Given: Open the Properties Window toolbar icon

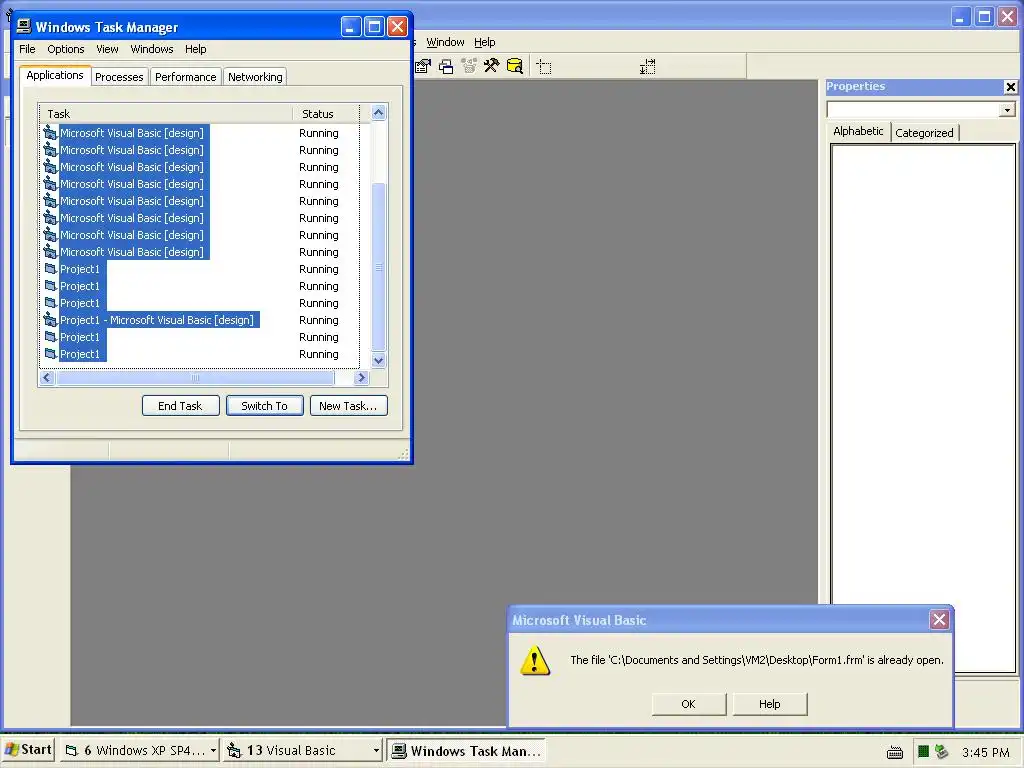Looking at the screenshot, I should tap(423, 66).
